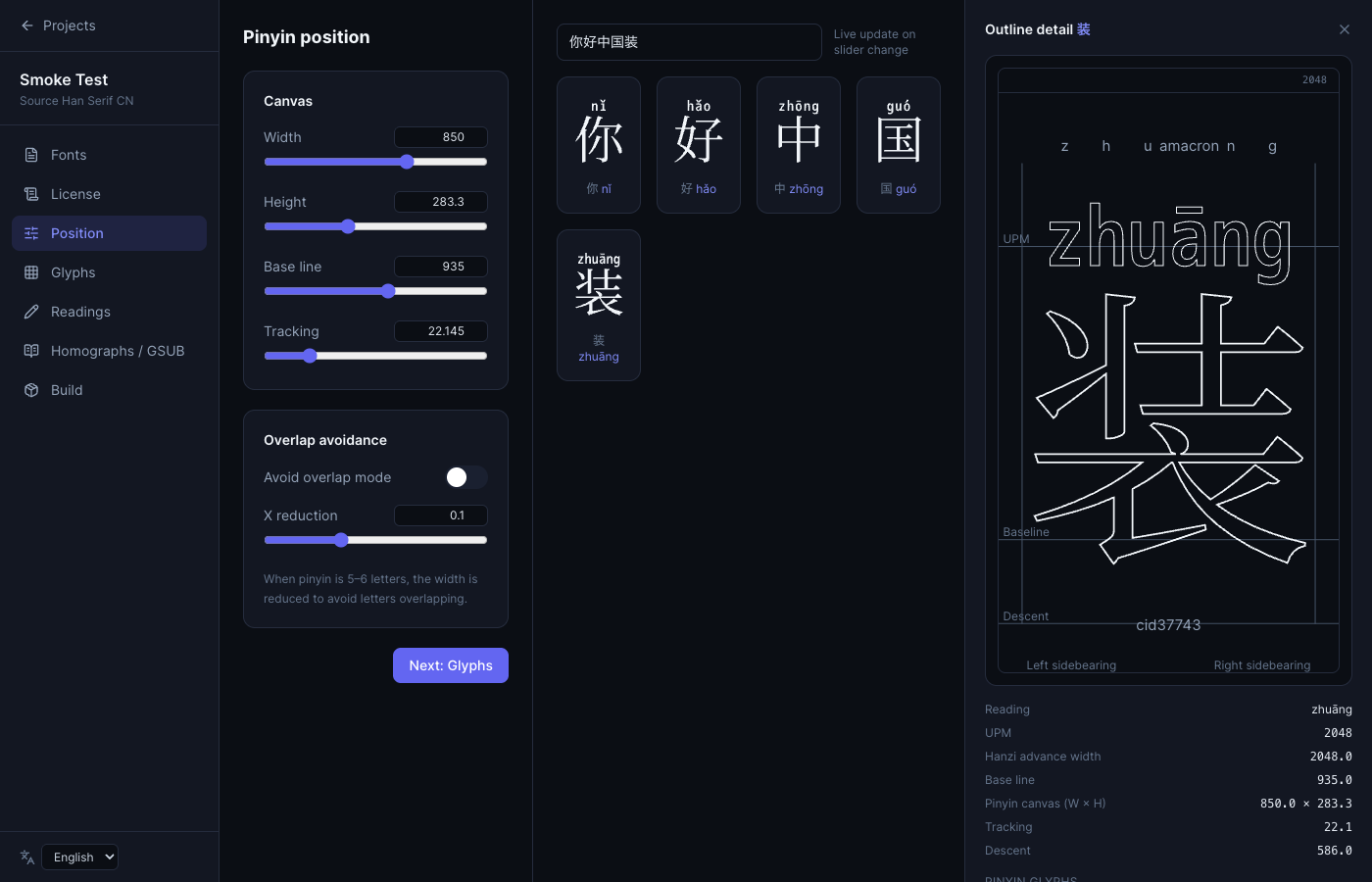Viewport: 1372px width, 882px height.
Task: Adjust the Base line slider
Action: [x=375, y=291]
